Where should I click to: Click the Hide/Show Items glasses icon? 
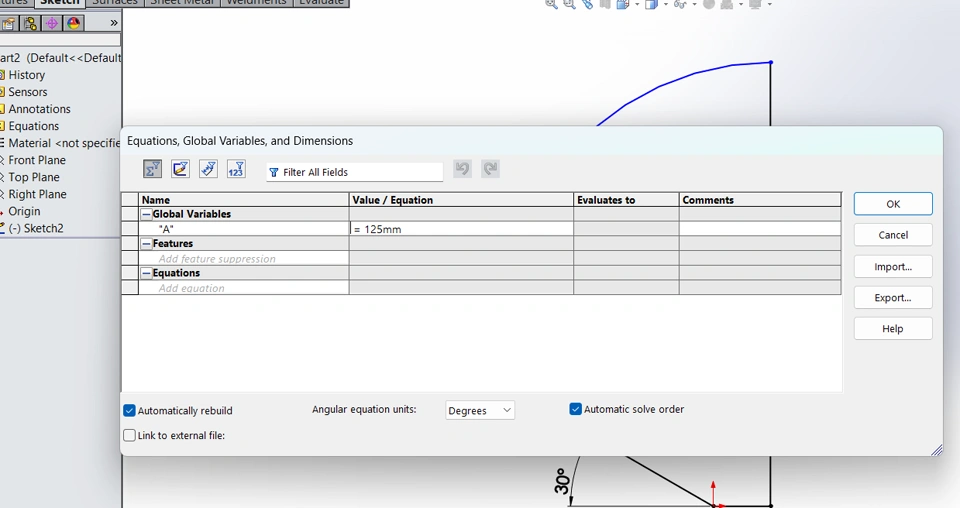(679, 4)
